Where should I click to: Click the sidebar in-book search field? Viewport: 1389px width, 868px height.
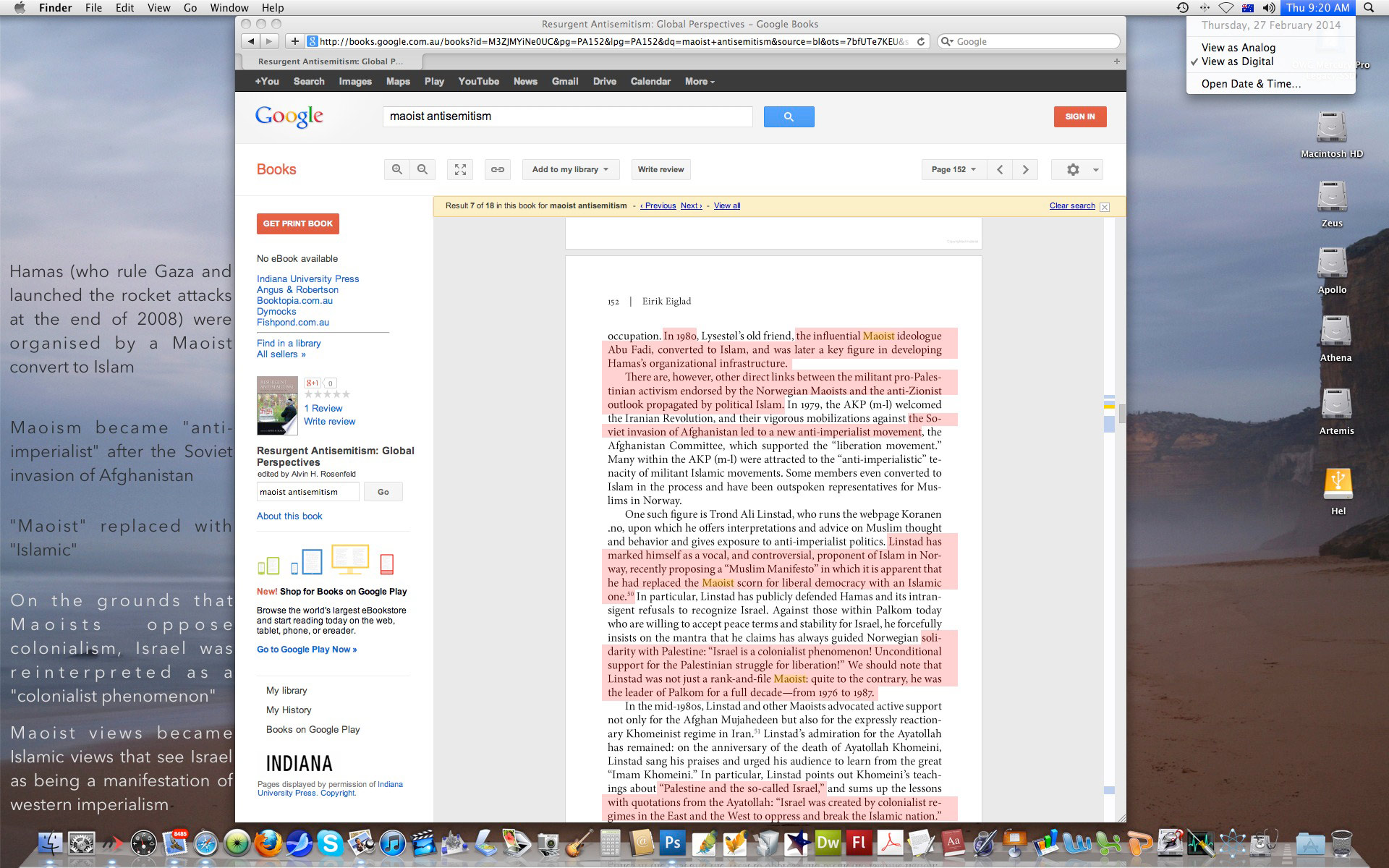click(x=307, y=492)
